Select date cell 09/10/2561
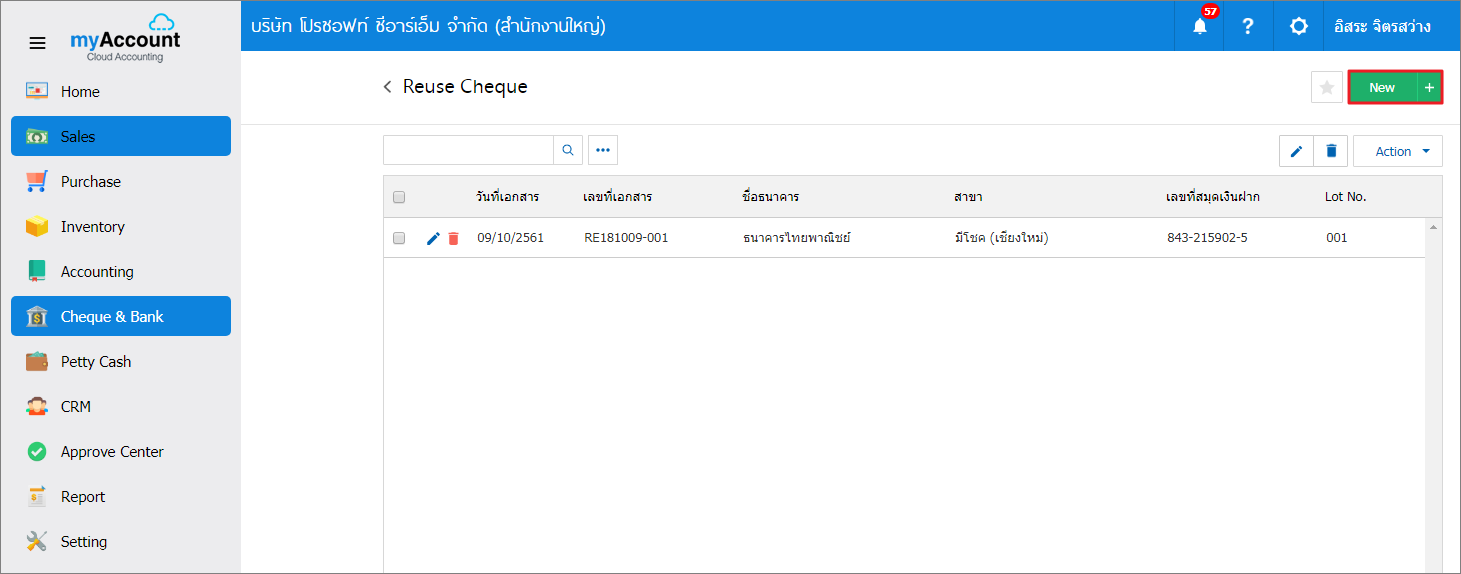Screen dimensions: 1461x574 510,238
